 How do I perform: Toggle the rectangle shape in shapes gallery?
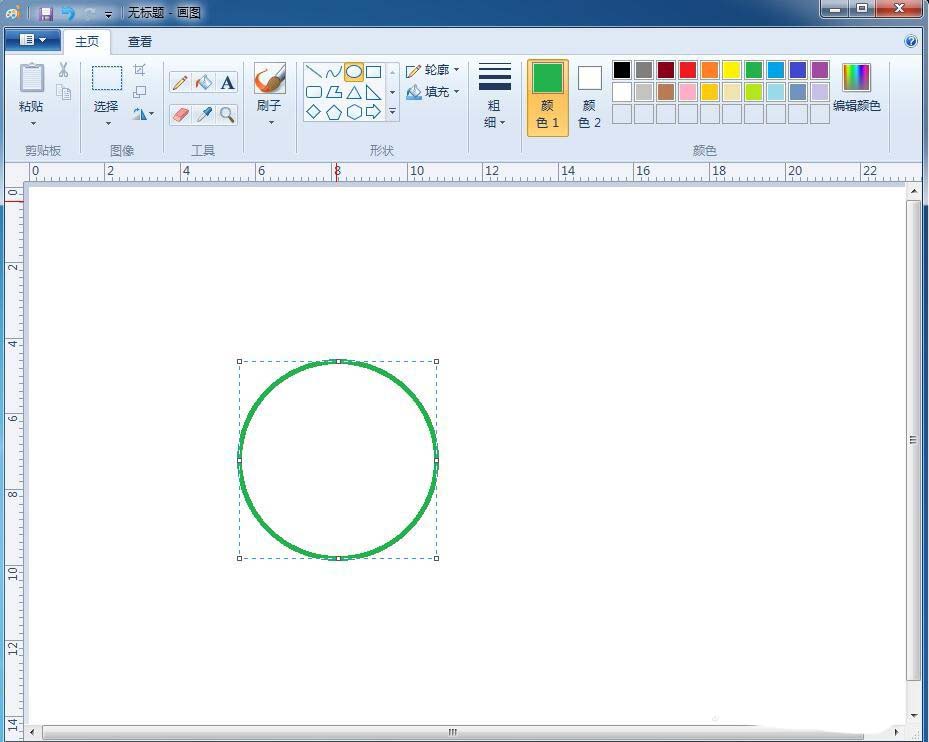(x=373, y=72)
